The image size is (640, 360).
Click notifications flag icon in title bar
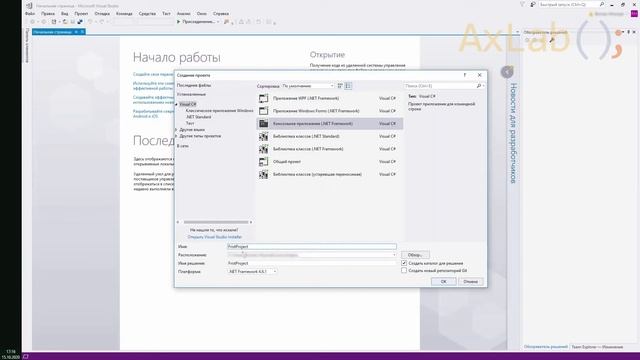point(522,4)
